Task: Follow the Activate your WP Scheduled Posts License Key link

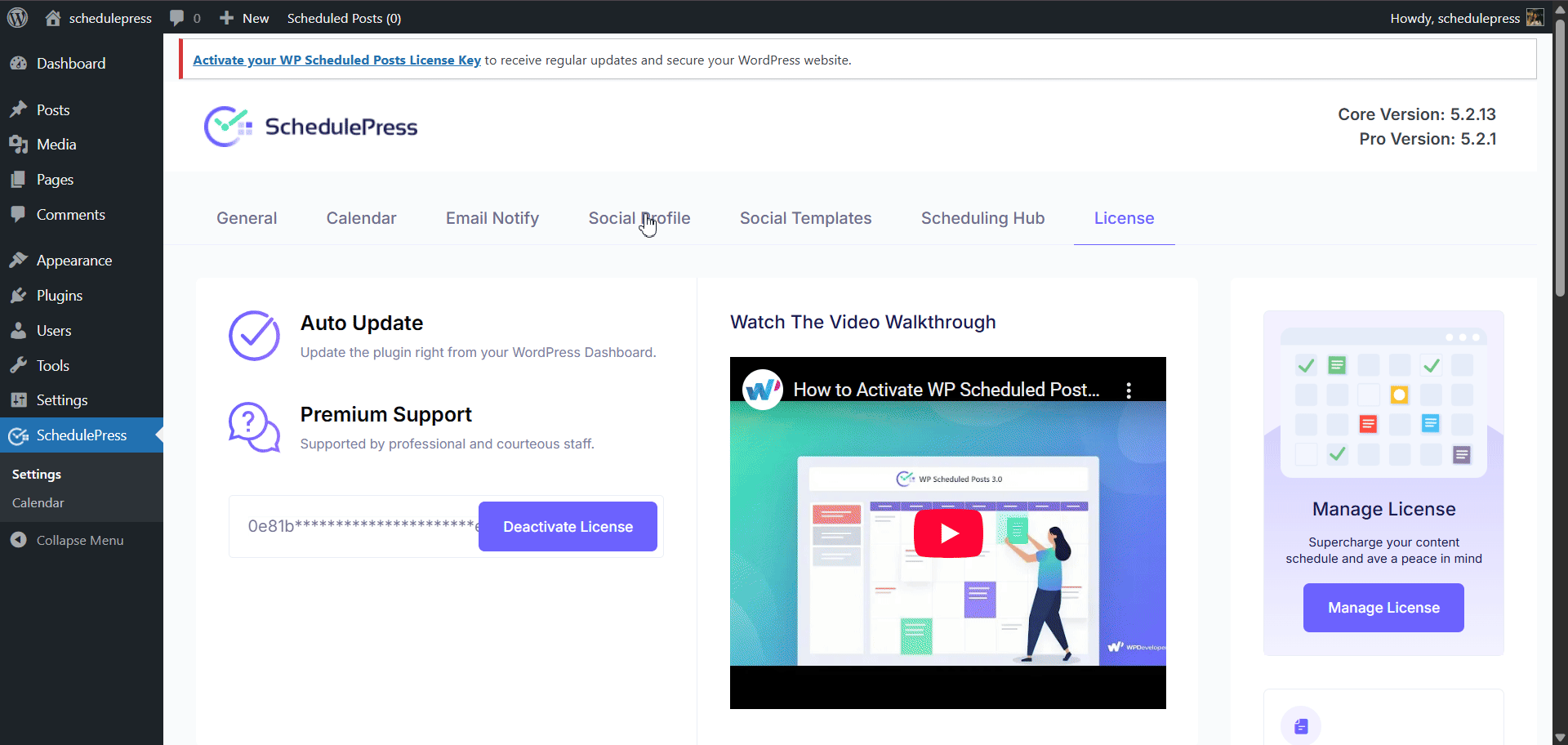Action: 336,60
